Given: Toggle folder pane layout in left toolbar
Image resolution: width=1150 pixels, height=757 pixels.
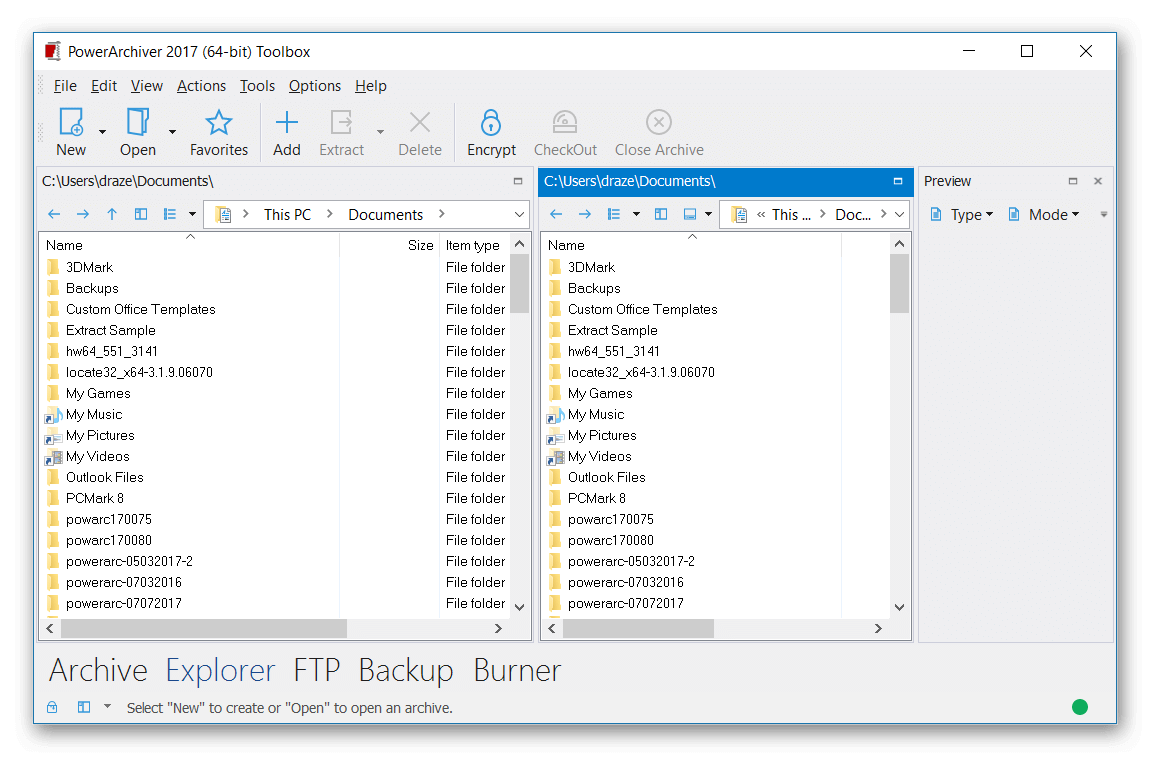Looking at the screenshot, I should 141,214.
